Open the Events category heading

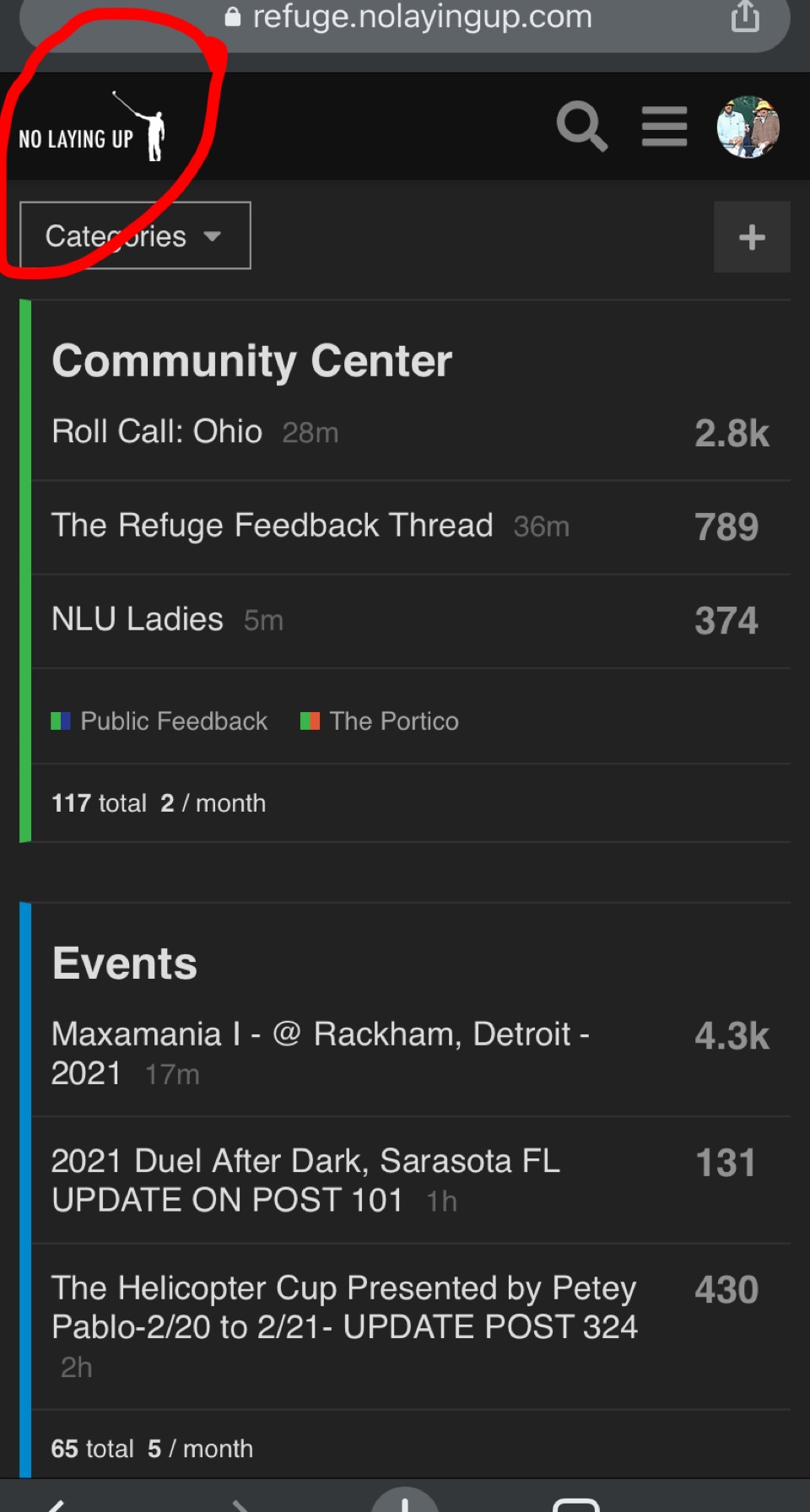[125, 964]
